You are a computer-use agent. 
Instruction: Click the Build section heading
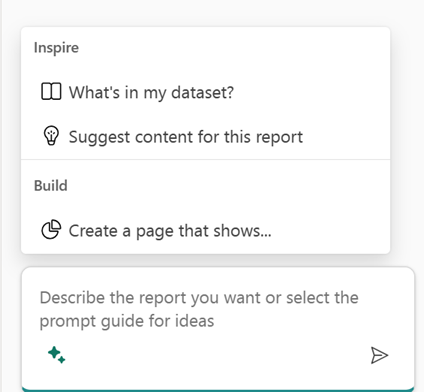[51, 186]
